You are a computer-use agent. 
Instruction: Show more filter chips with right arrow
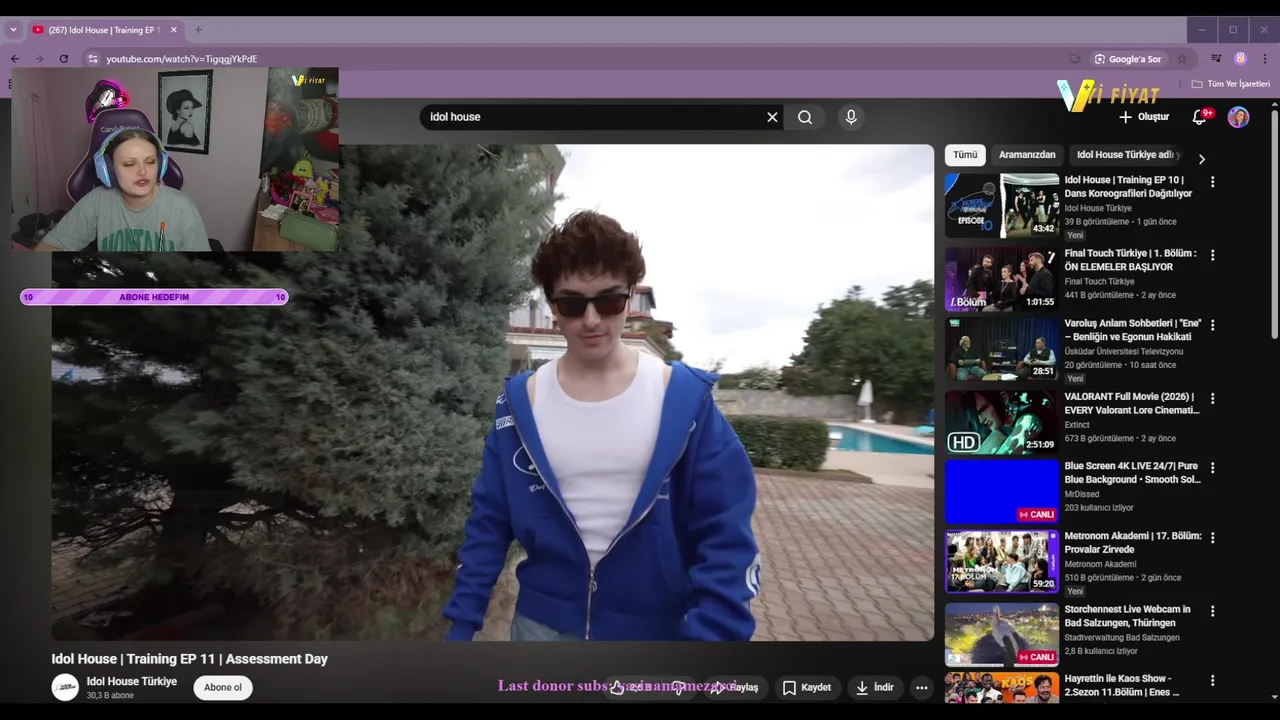(x=1201, y=159)
